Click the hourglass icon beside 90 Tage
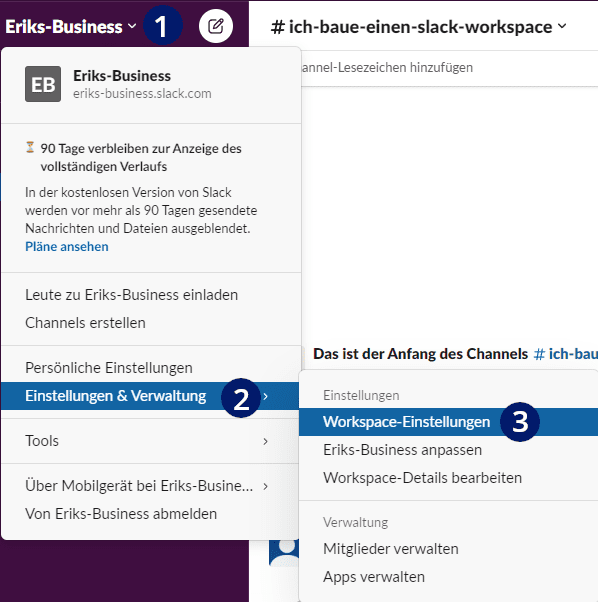 (30, 147)
